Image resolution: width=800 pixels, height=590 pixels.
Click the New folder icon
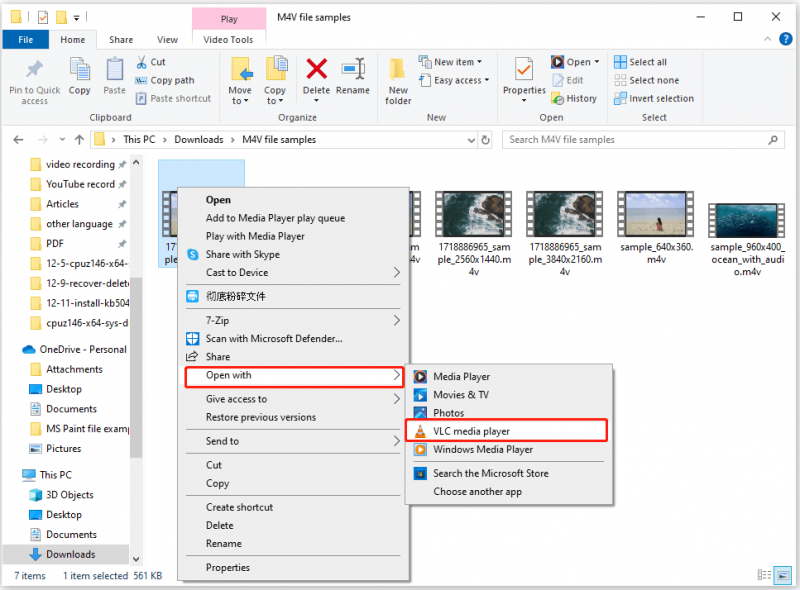point(397,70)
